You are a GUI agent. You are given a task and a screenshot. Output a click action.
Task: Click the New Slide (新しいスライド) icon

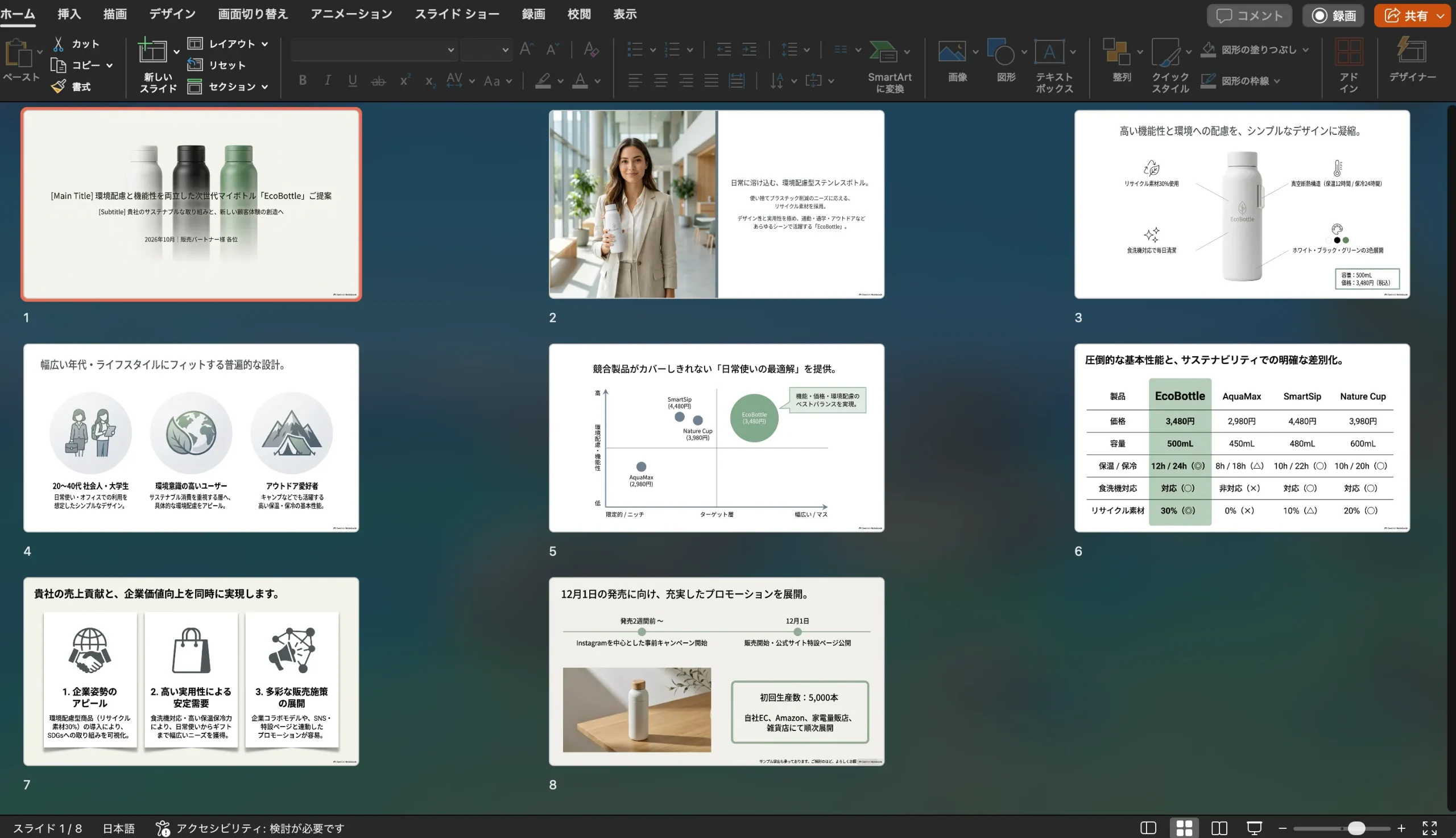(x=152, y=51)
